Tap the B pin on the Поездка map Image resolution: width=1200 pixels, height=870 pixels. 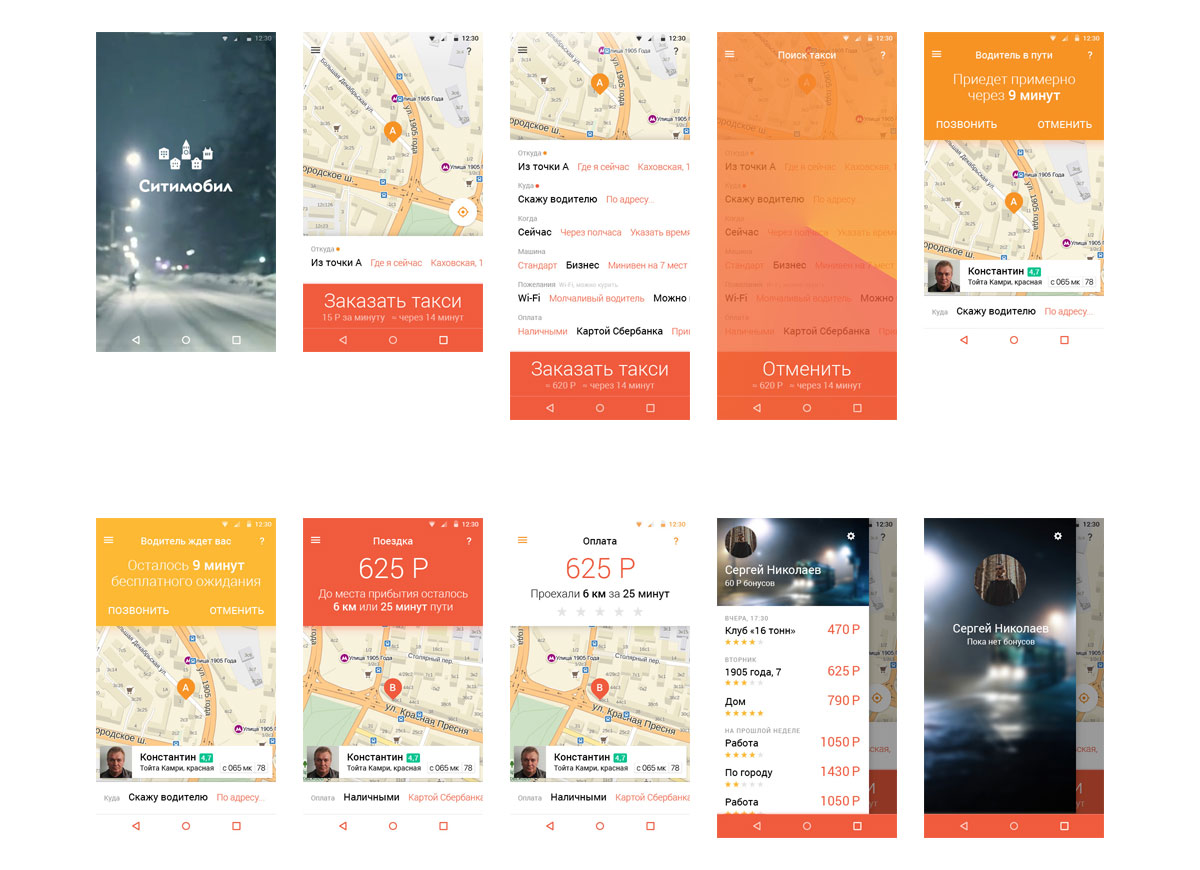[392, 688]
